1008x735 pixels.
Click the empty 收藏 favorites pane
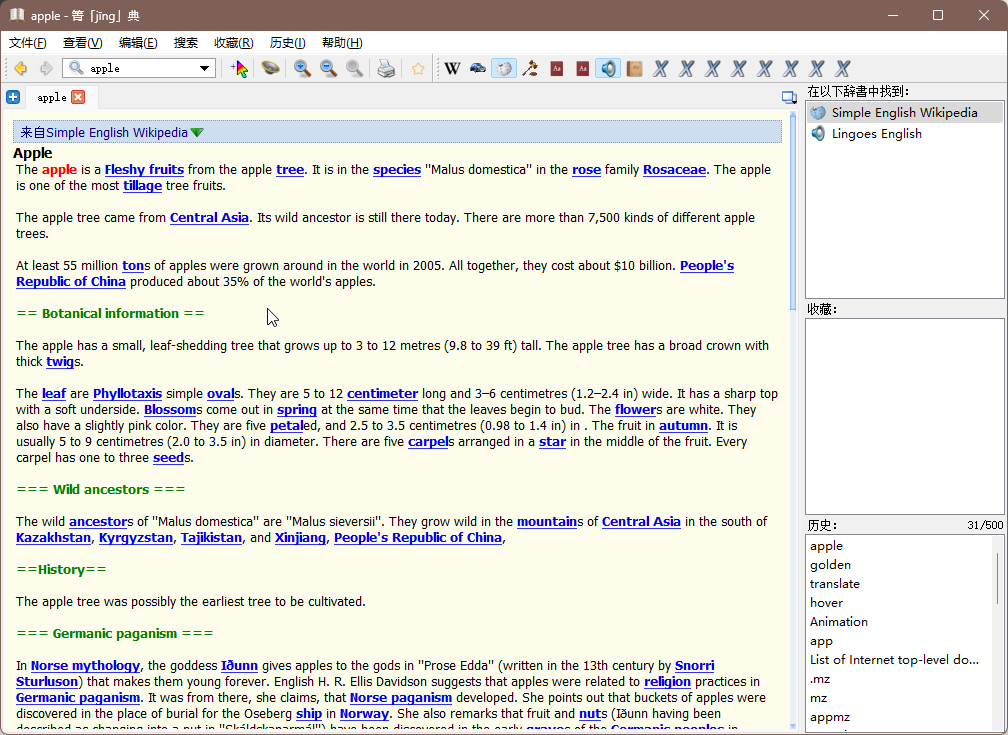pos(904,416)
